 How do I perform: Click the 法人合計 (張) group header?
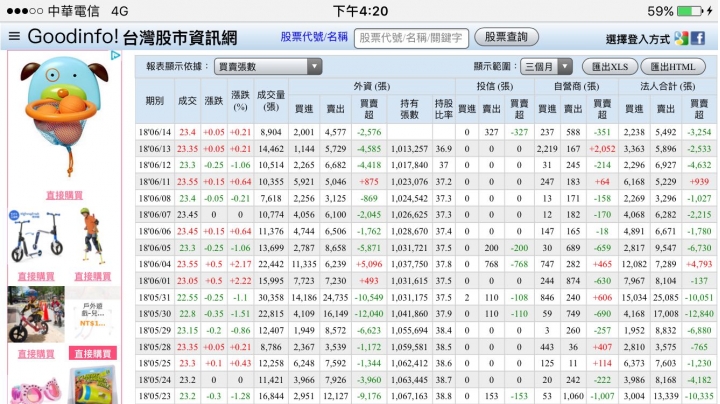668,86
